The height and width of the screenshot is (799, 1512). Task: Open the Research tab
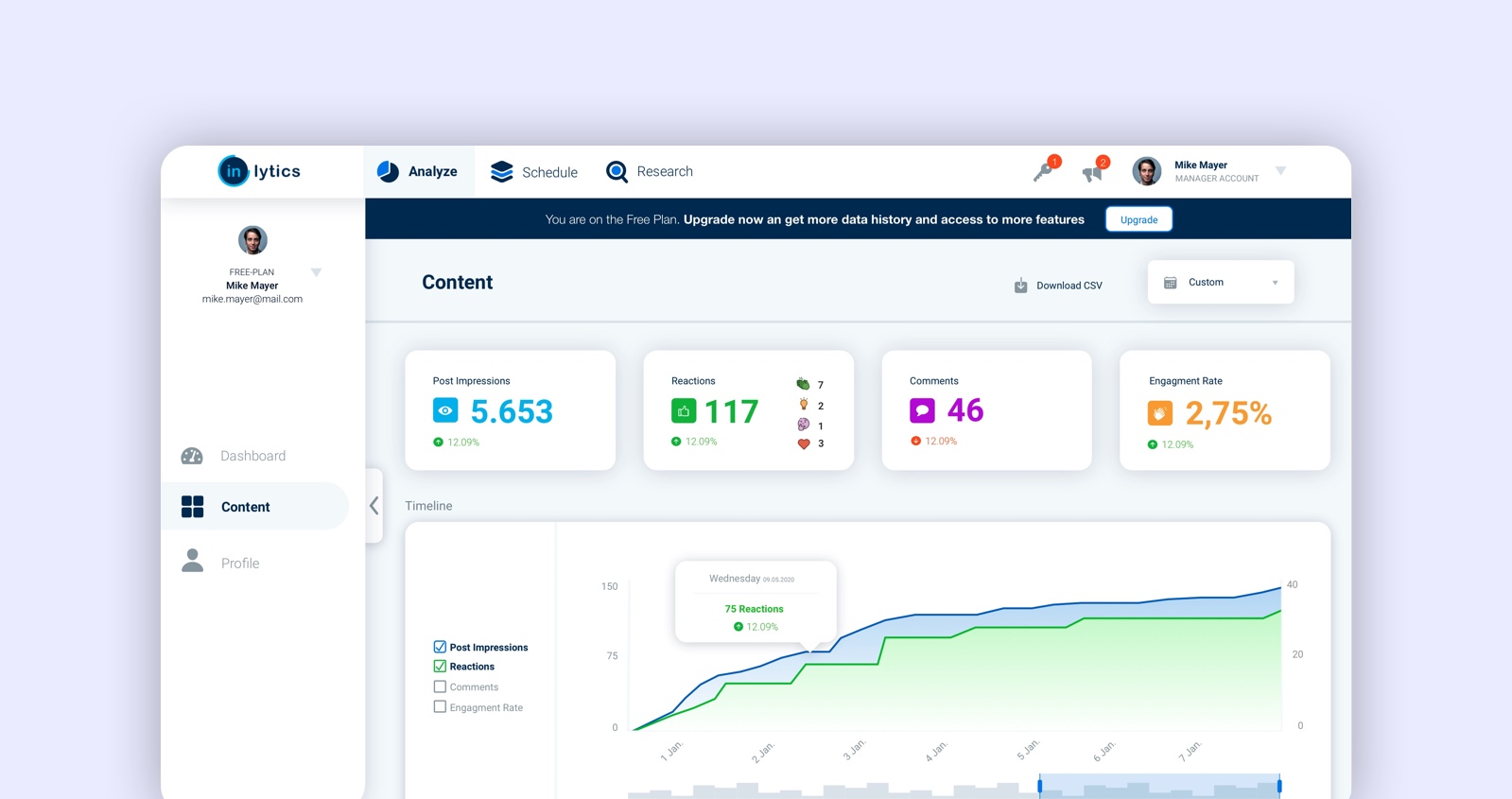click(650, 171)
